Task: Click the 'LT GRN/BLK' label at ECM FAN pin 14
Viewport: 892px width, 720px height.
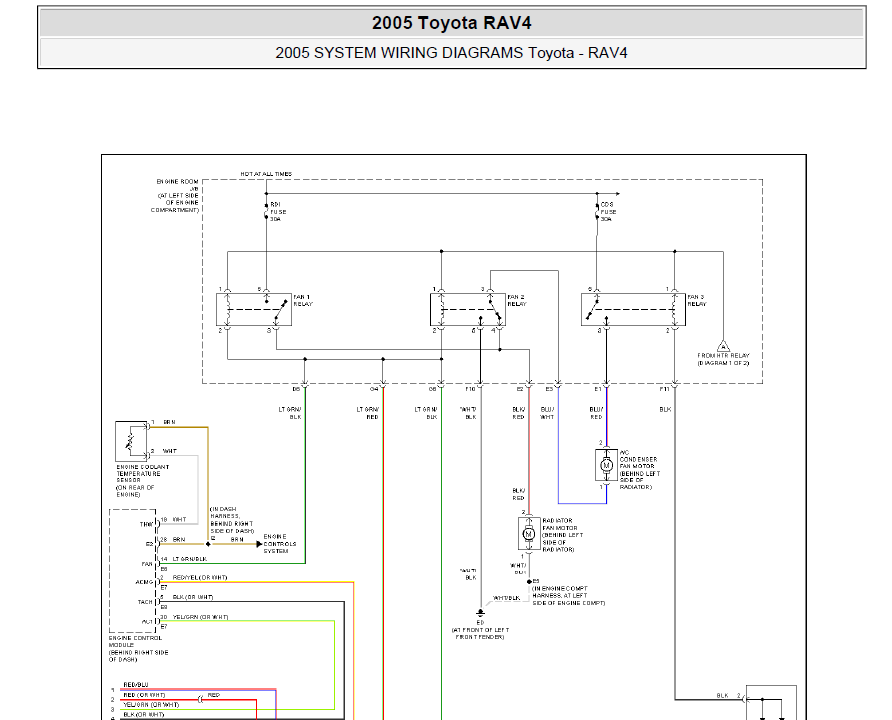Action: point(190,559)
